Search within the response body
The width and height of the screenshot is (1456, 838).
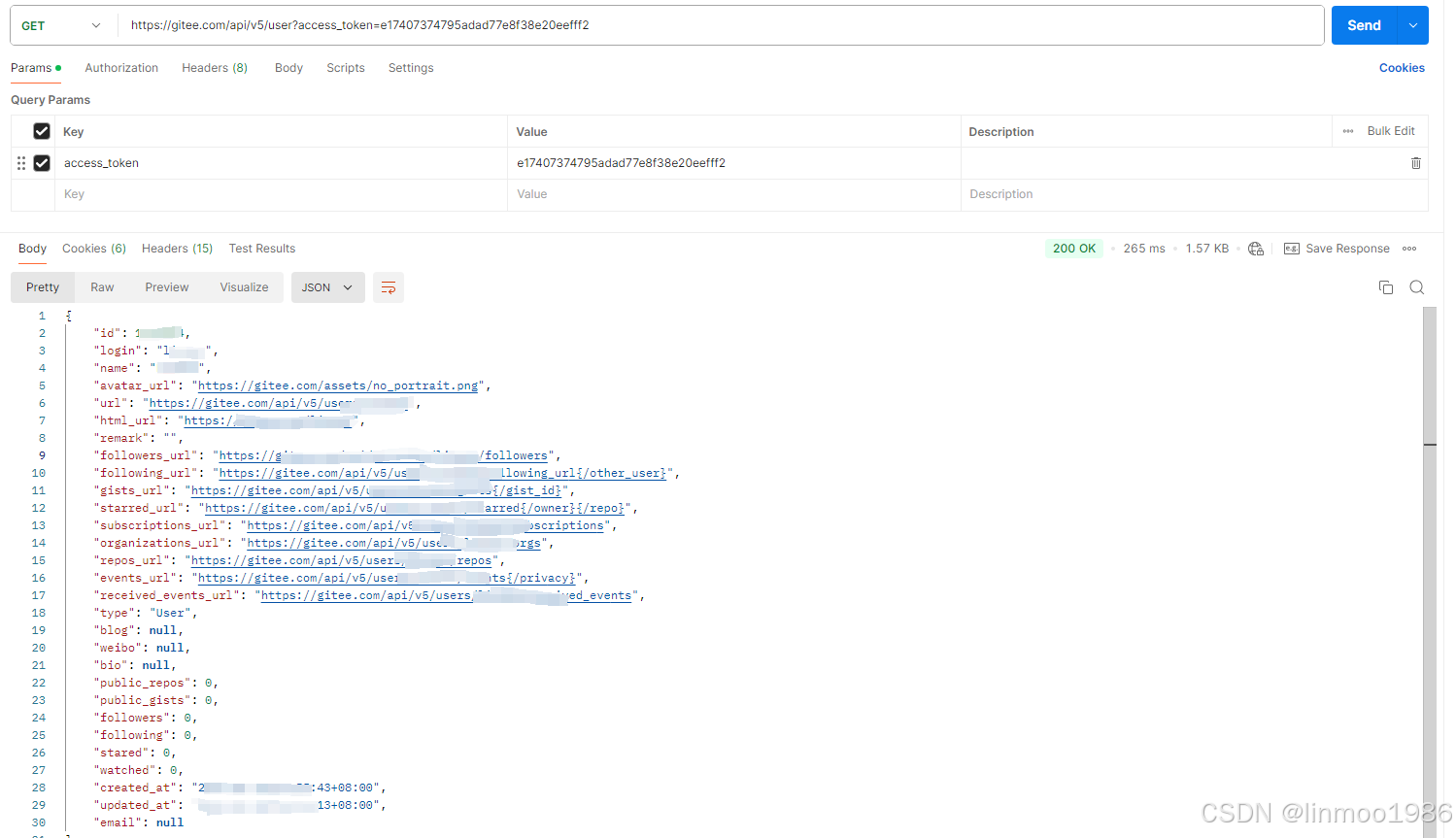(x=1417, y=287)
